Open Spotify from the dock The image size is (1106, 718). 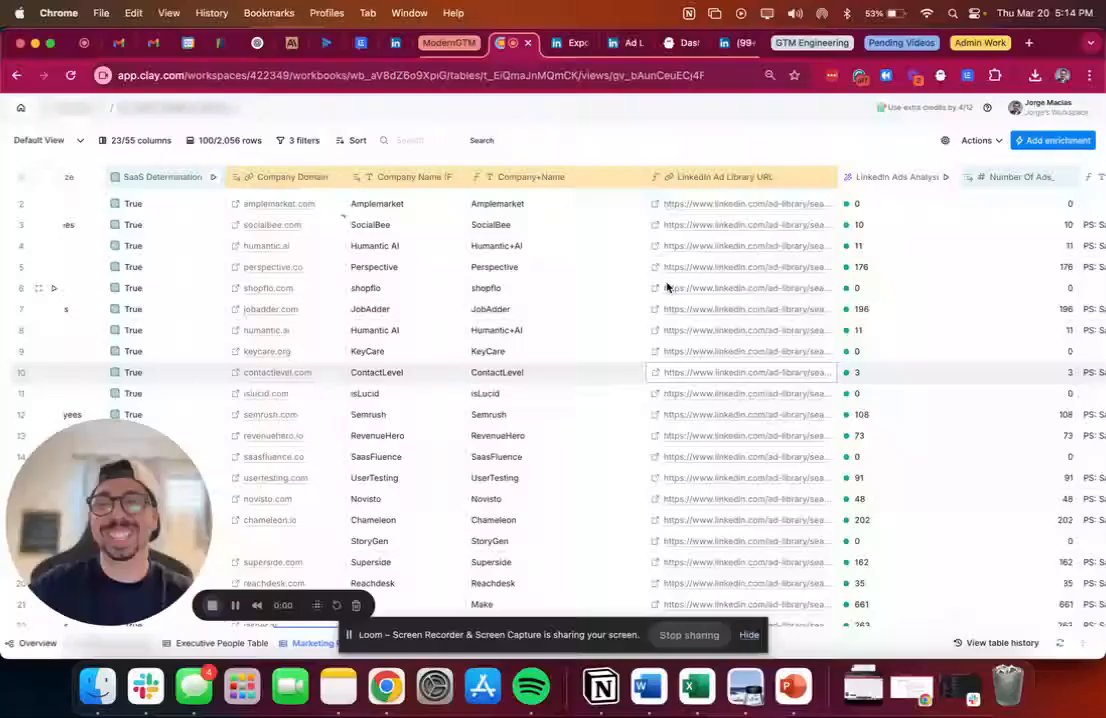(x=531, y=686)
